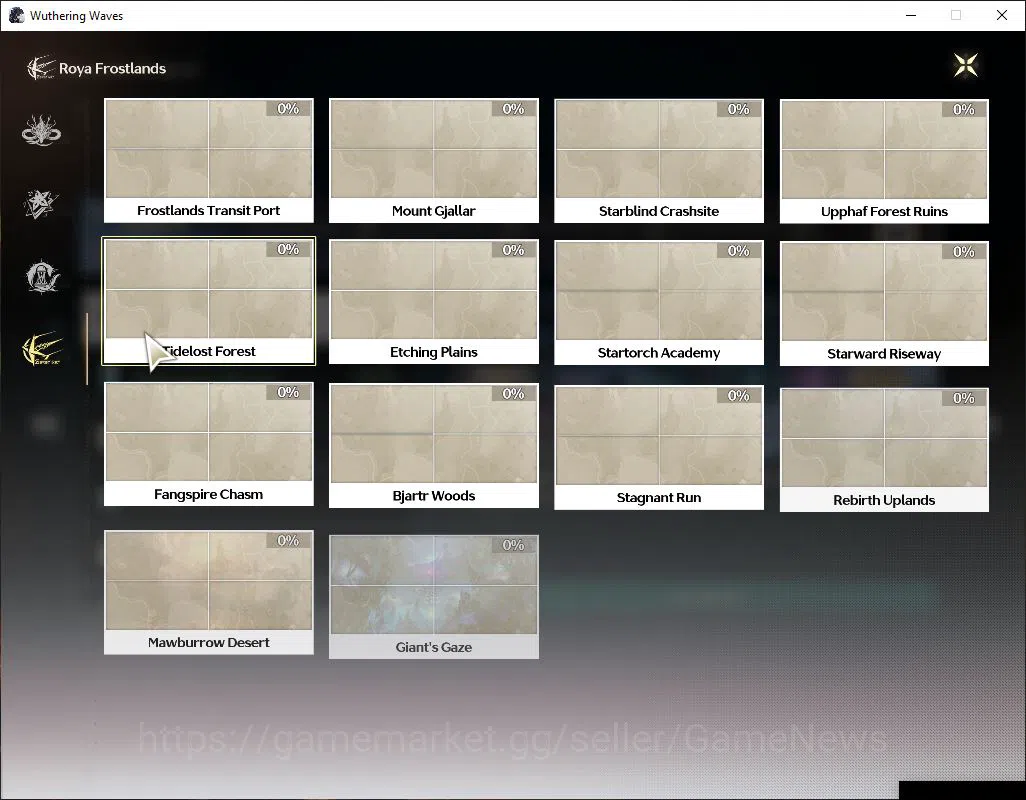Open Starblind Crashsite map card
The image size is (1026, 800).
(659, 161)
